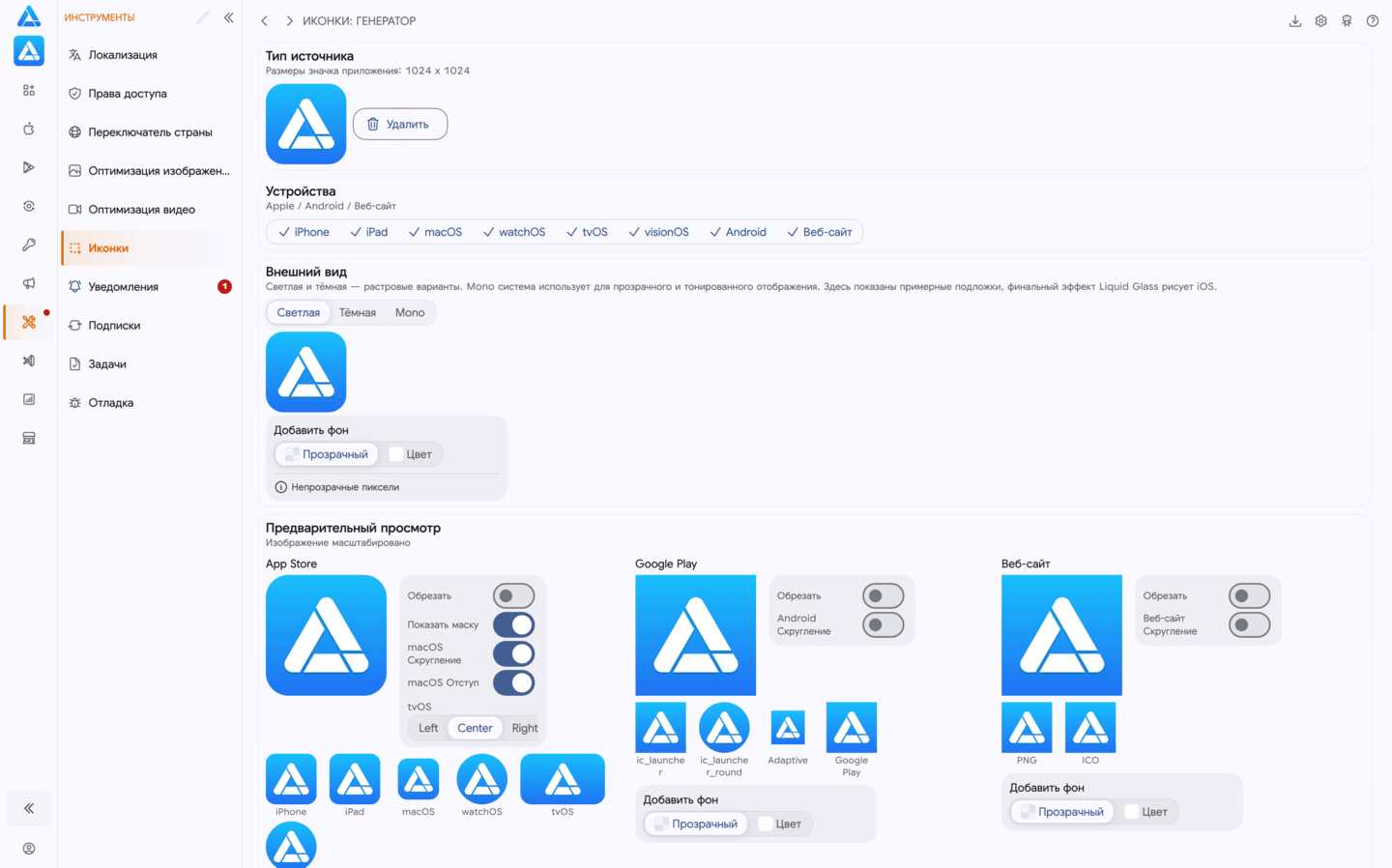Turn off the macOS Скругление toggle
1392x868 pixels.
click(x=513, y=653)
